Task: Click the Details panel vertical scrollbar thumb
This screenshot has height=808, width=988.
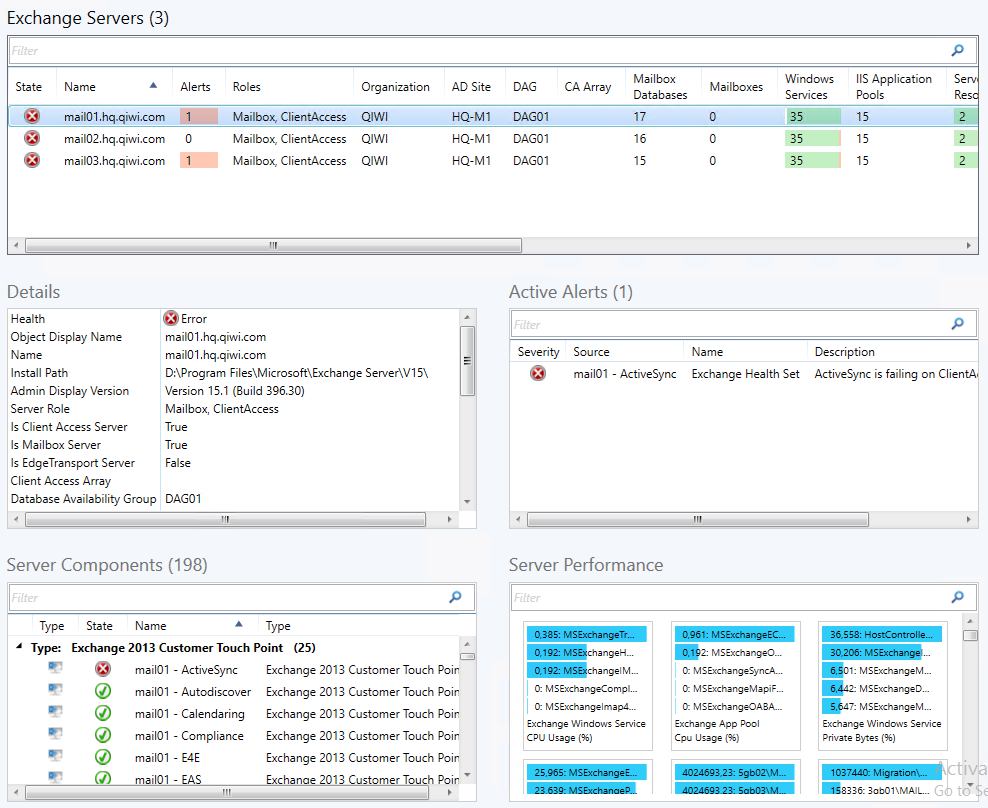Action: coord(467,361)
